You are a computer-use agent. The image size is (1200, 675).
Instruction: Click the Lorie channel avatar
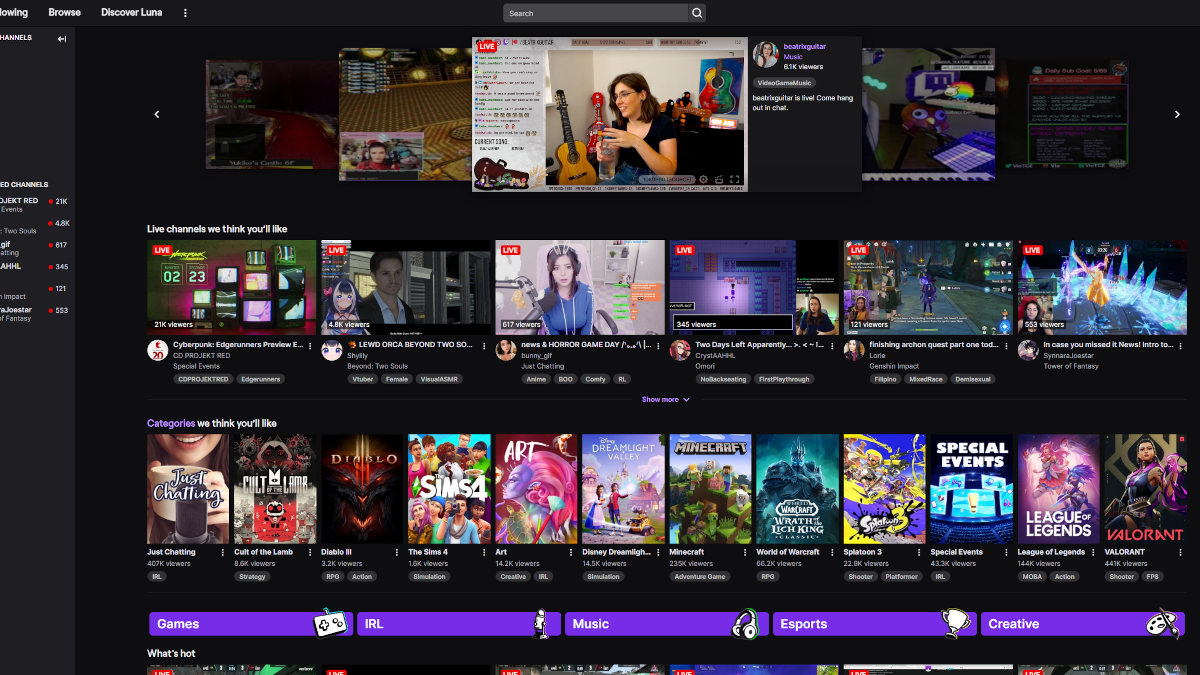[853, 350]
